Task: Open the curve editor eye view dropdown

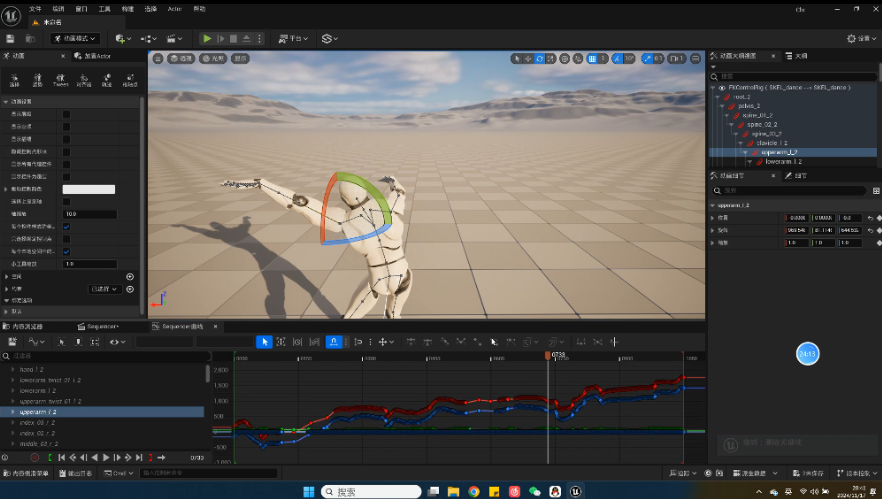Action: tap(118, 341)
